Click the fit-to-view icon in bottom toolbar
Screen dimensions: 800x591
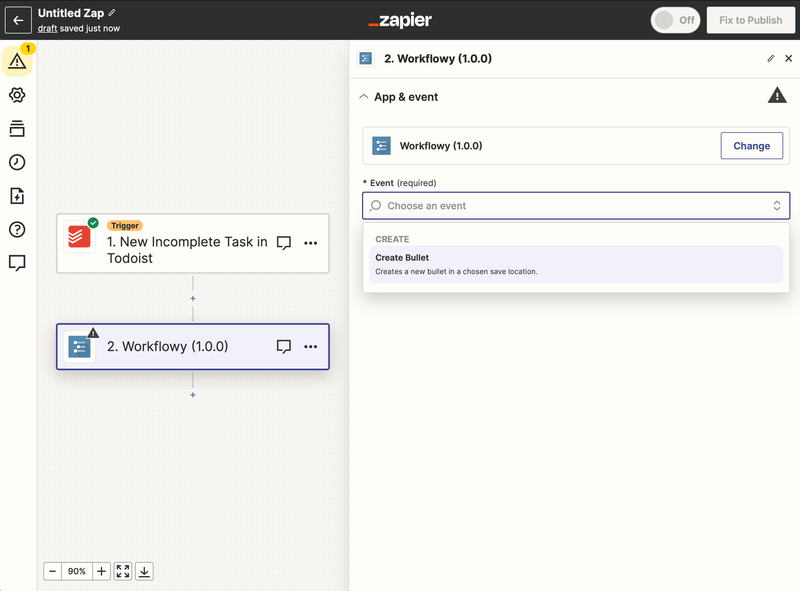coord(121,571)
